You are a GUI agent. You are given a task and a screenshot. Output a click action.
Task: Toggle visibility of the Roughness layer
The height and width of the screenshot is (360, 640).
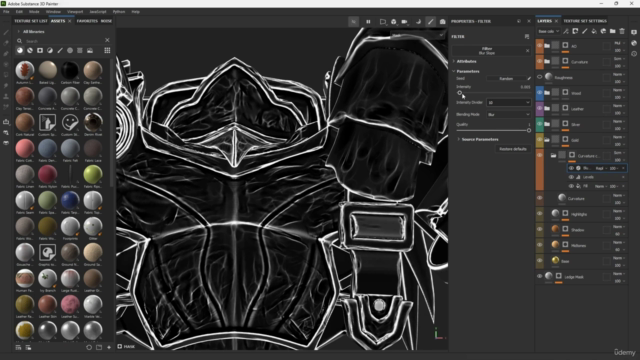tap(540, 77)
